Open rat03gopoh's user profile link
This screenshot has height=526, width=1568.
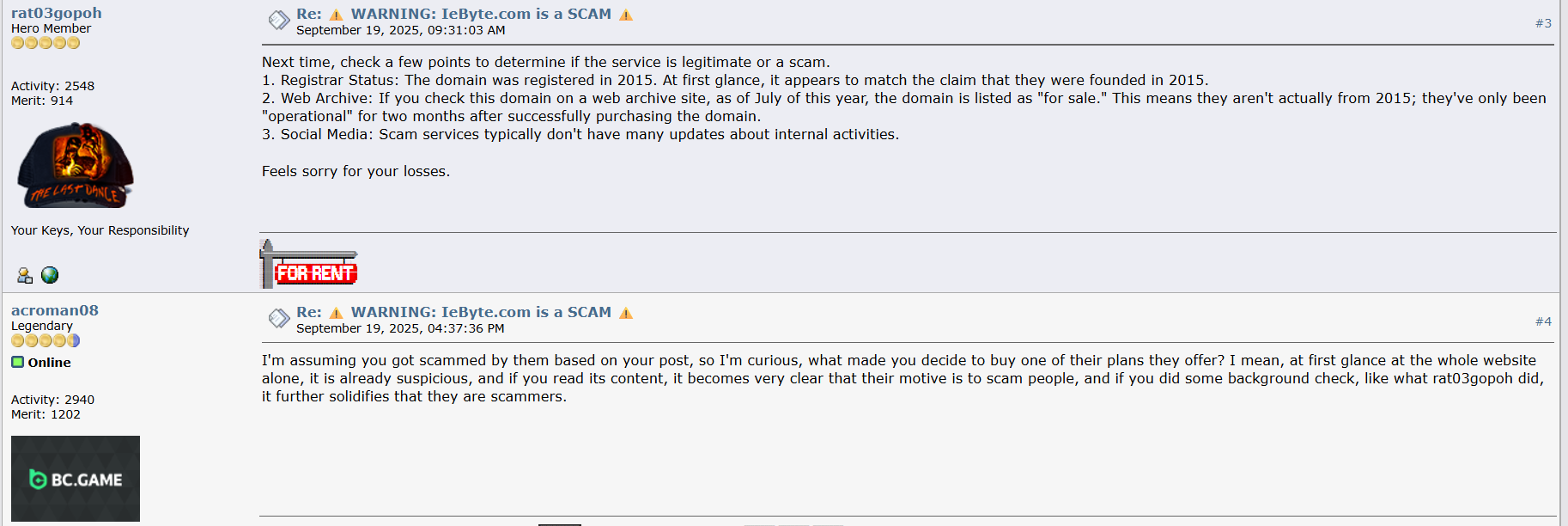pyautogui.click(x=56, y=13)
